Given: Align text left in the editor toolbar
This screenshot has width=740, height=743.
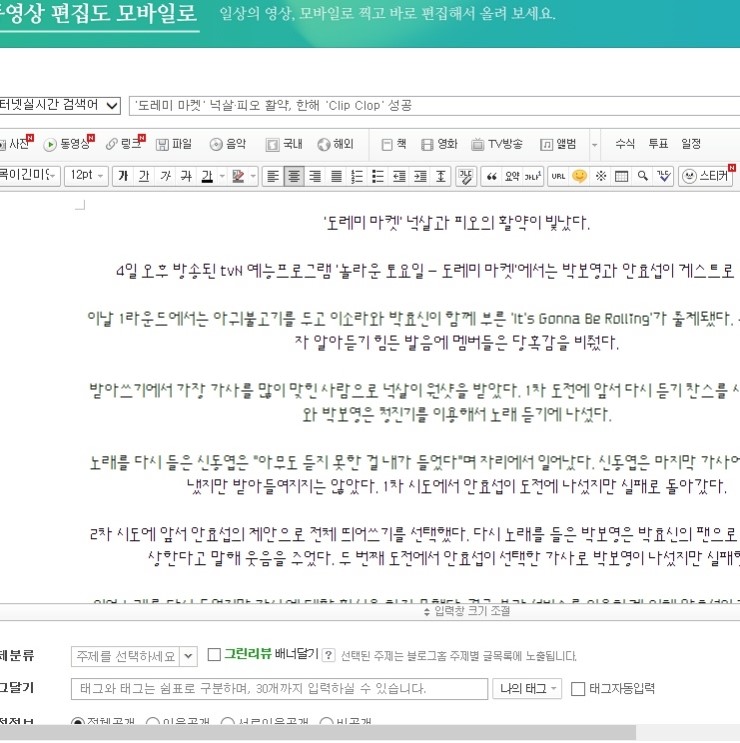Looking at the screenshot, I should pos(273,176).
